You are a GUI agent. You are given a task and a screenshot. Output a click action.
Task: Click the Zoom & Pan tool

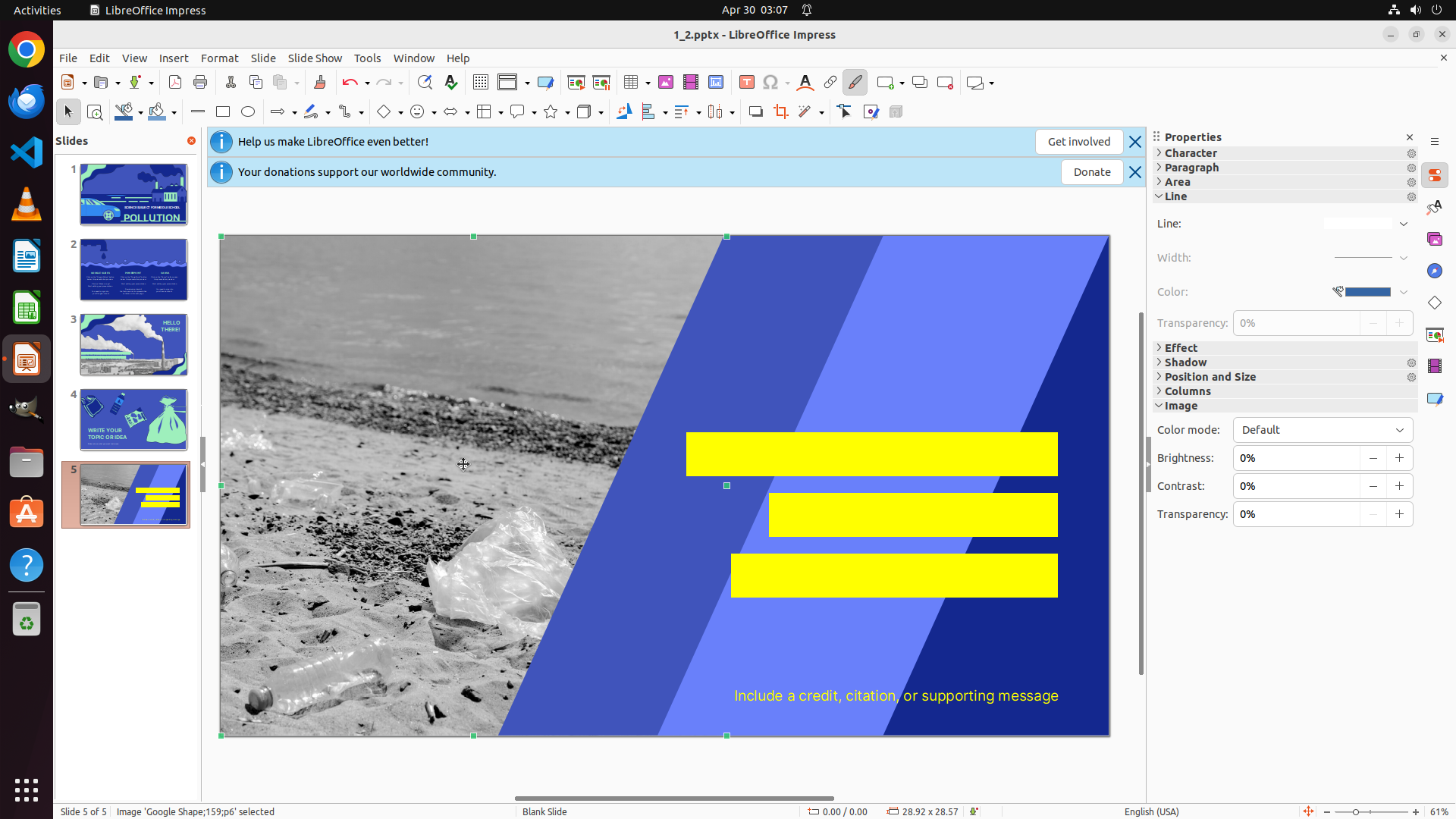click(x=95, y=112)
